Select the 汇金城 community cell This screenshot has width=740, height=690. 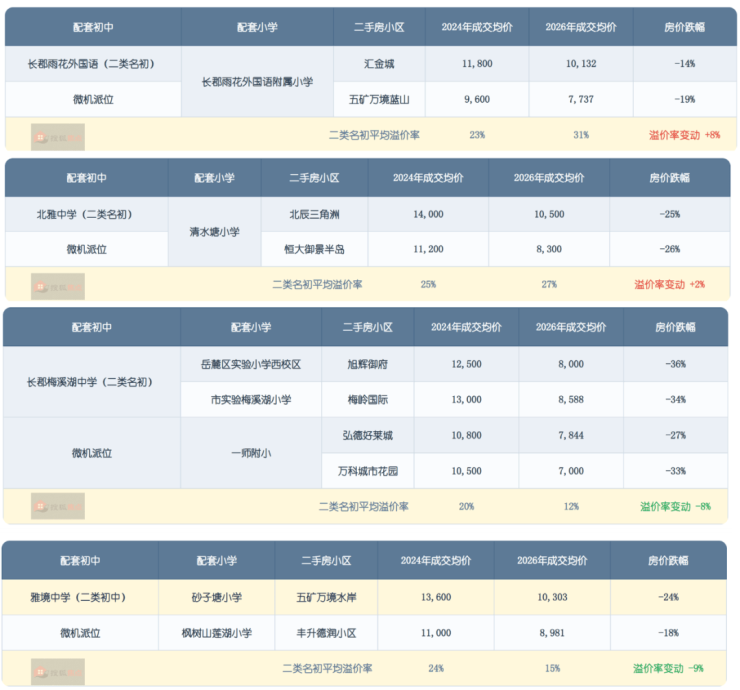pos(379,63)
